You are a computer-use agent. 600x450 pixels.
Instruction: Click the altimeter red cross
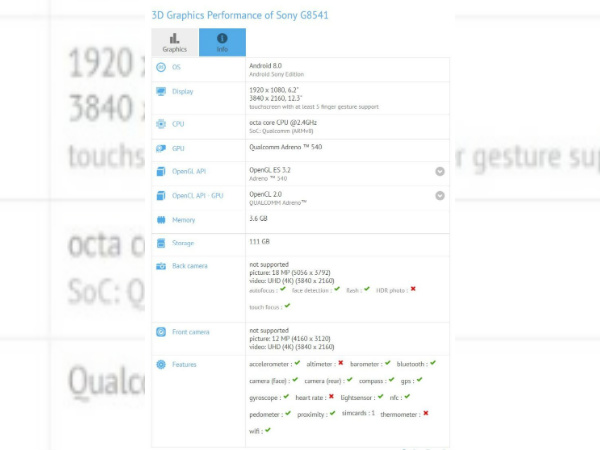(341, 363)
